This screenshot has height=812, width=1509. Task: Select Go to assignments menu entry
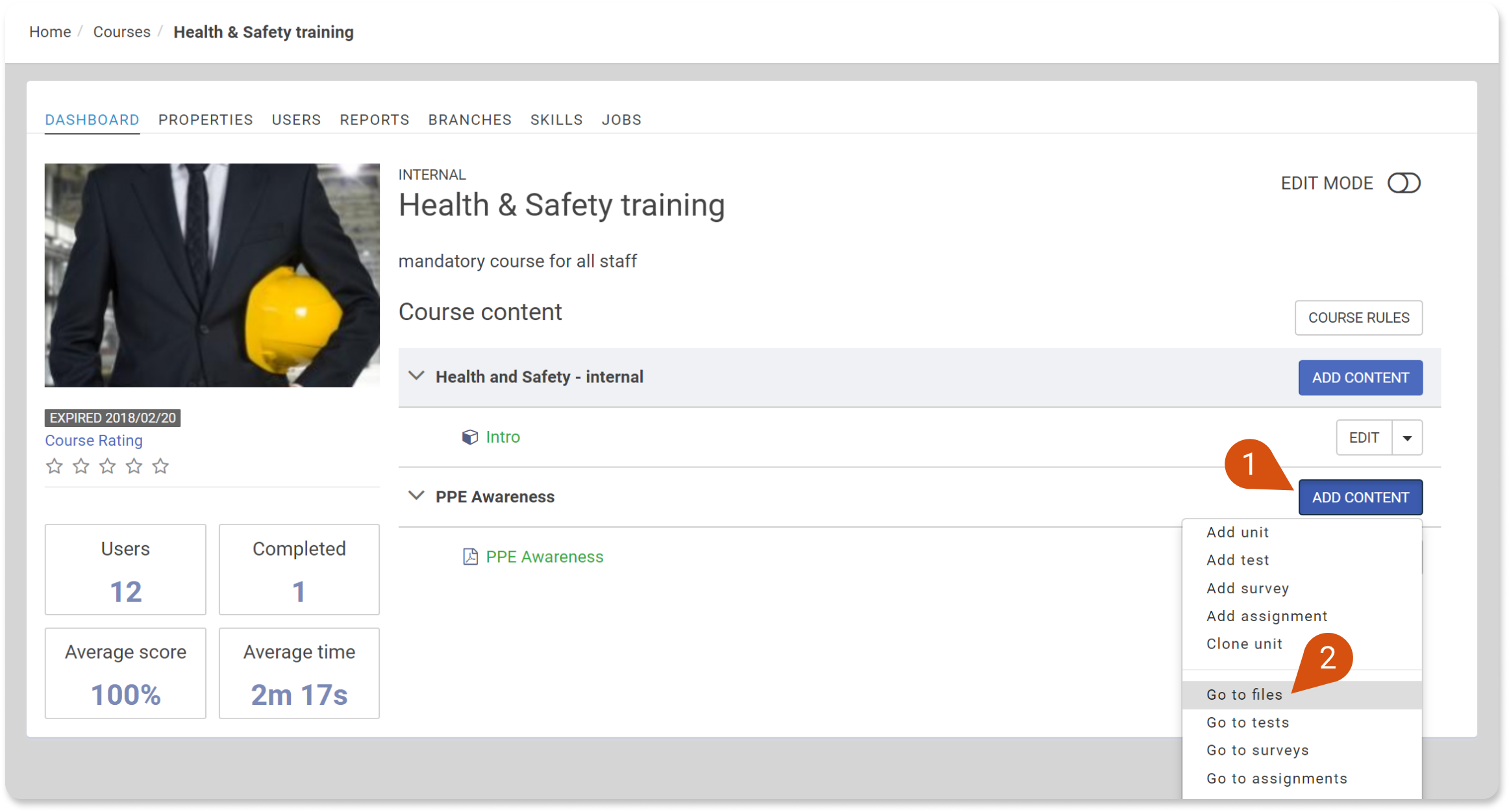point(1302,779)
